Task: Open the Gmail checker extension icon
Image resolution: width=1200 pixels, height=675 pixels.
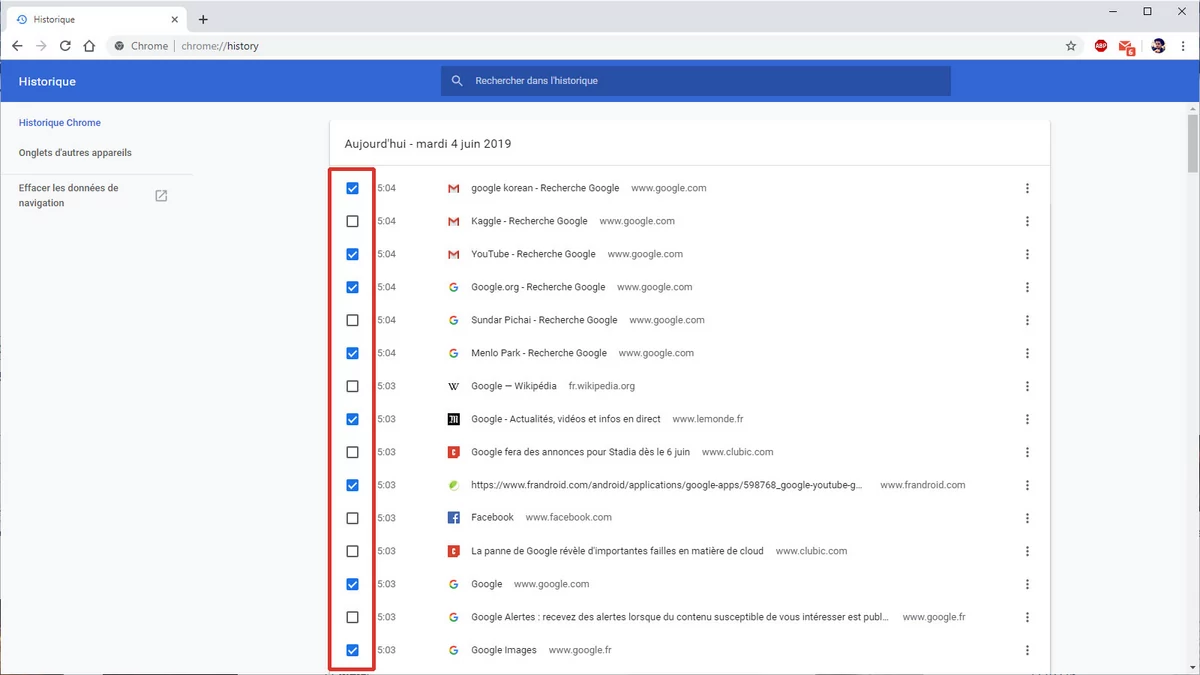Action: click(1127, 47)
